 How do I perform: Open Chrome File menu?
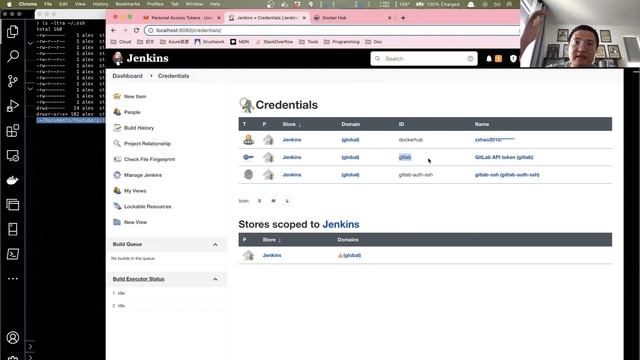tap(48, 4)
